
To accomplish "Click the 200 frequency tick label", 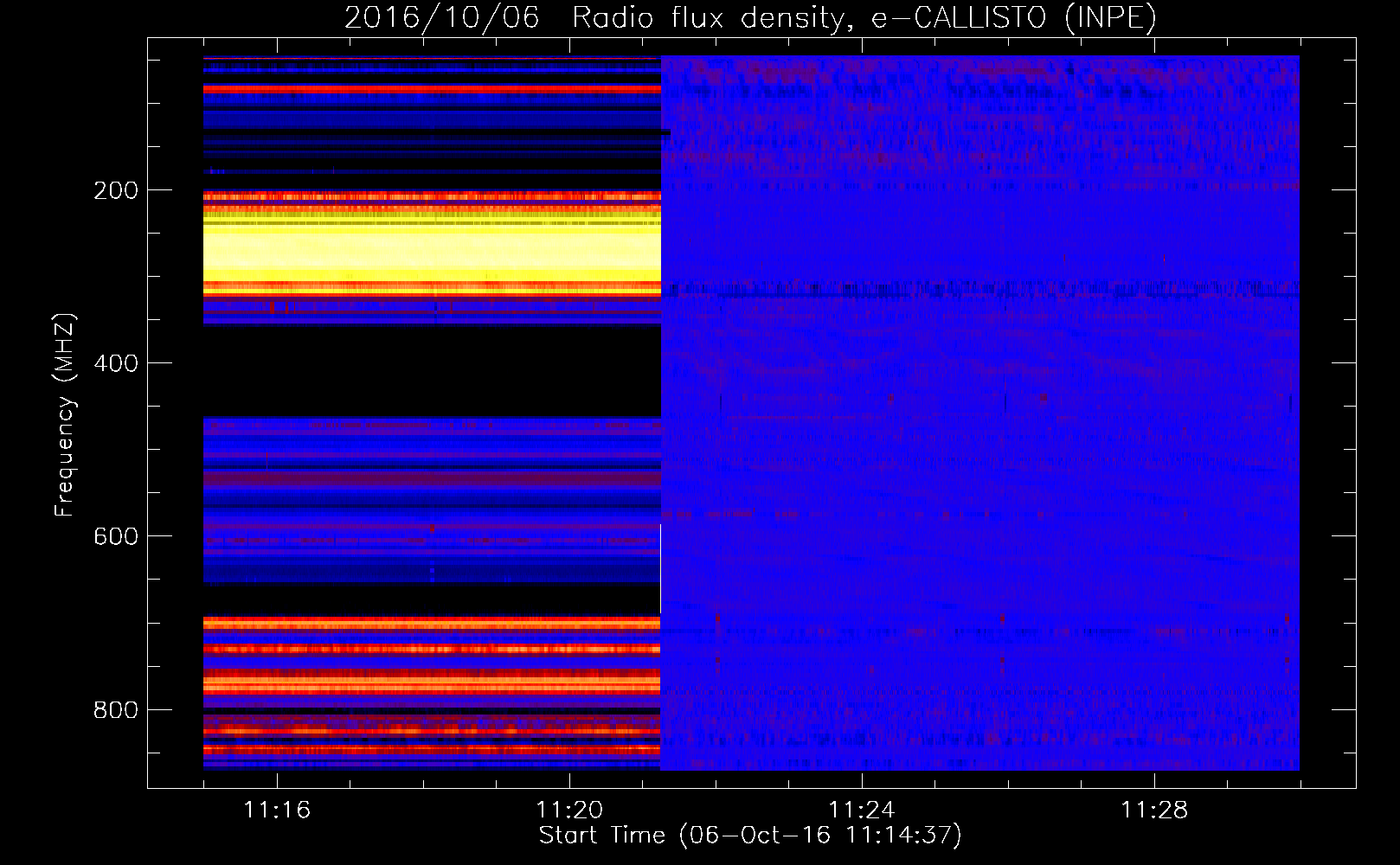I will pyautogui.click(x=116, y=190).
